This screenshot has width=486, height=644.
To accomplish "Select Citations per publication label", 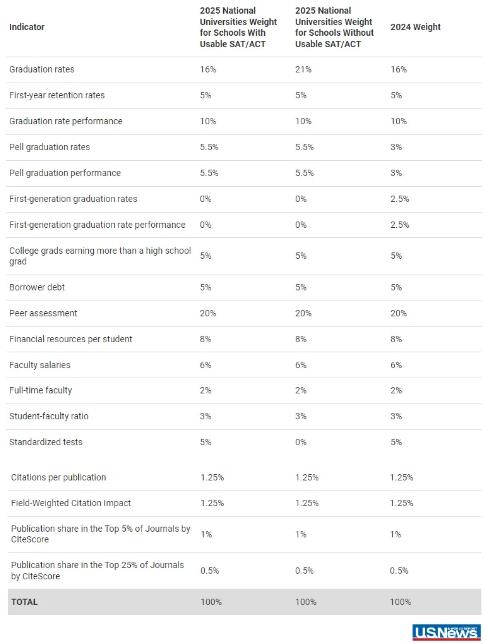I will (59, 477).
